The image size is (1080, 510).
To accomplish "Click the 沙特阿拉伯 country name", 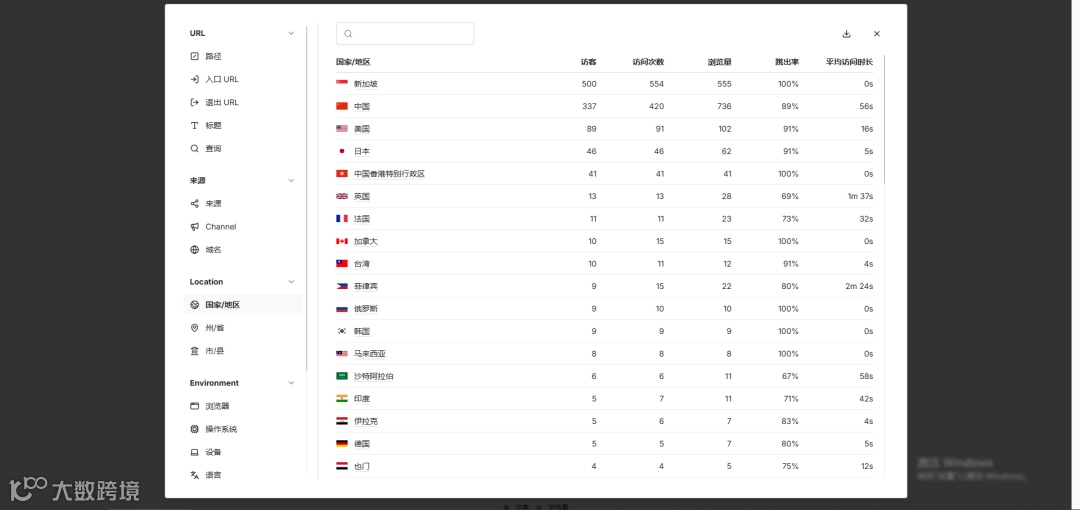I will coord(374,376).
